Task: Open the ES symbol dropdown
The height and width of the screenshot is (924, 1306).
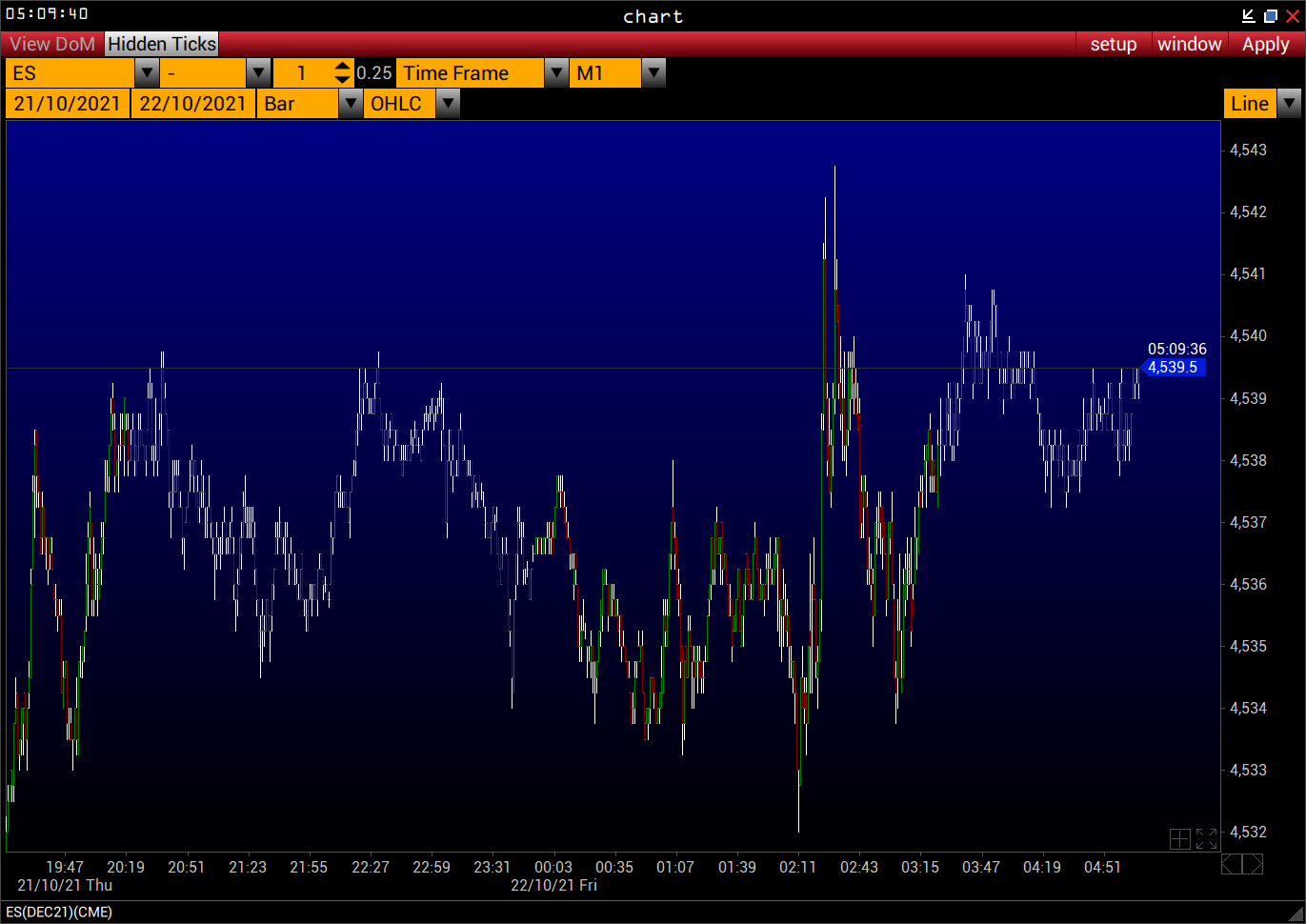Action: pos(146,72)
